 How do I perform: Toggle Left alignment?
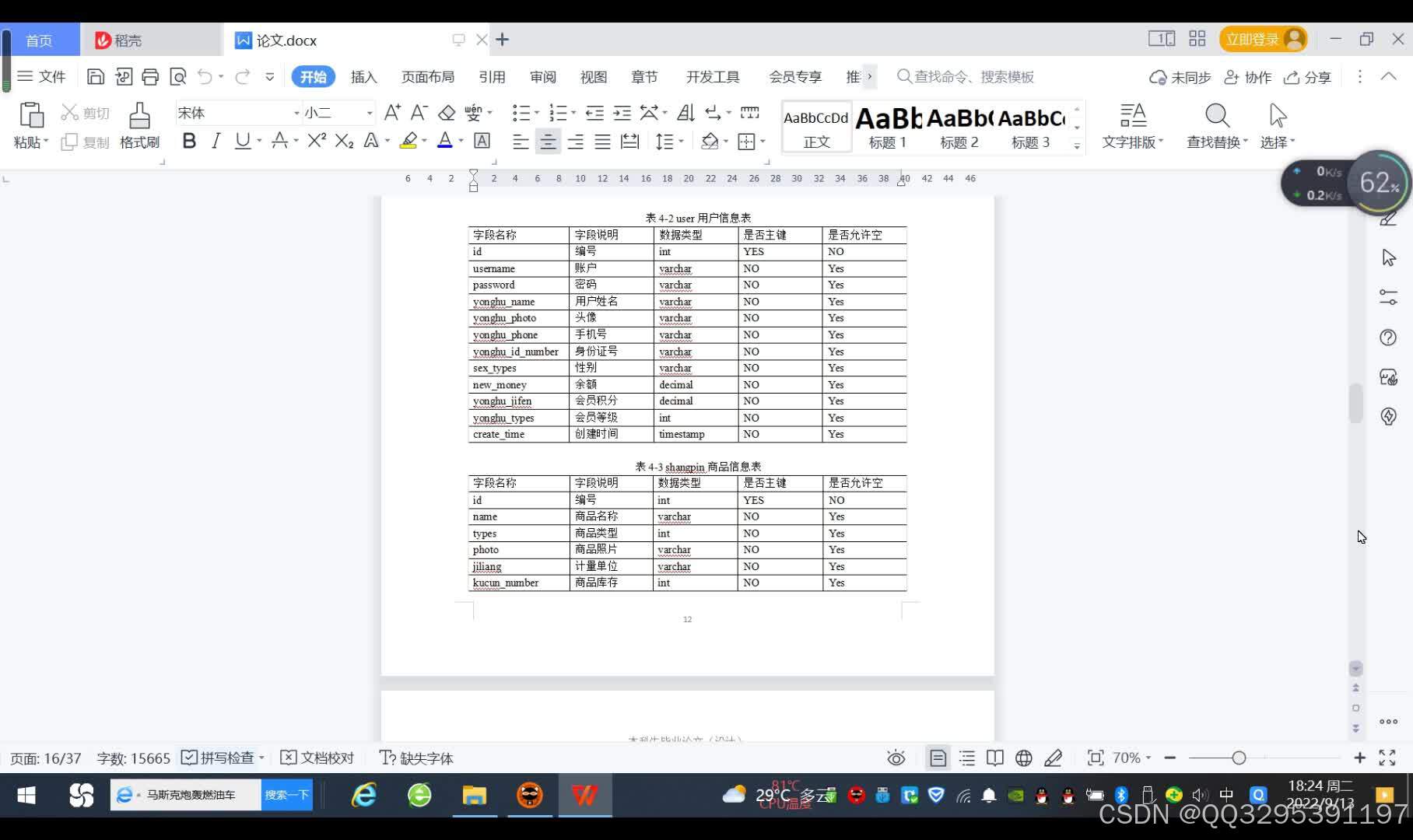(521, 142)
